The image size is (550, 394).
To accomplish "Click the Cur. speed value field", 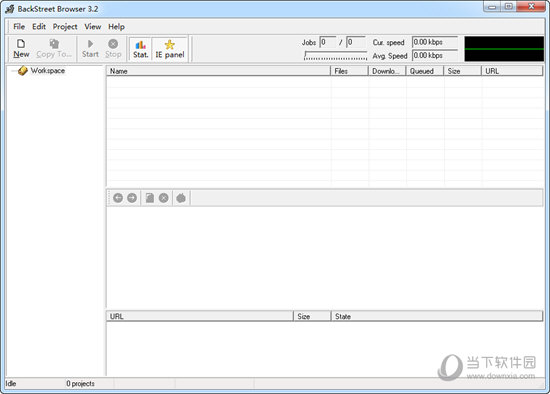I will (435, 42).
